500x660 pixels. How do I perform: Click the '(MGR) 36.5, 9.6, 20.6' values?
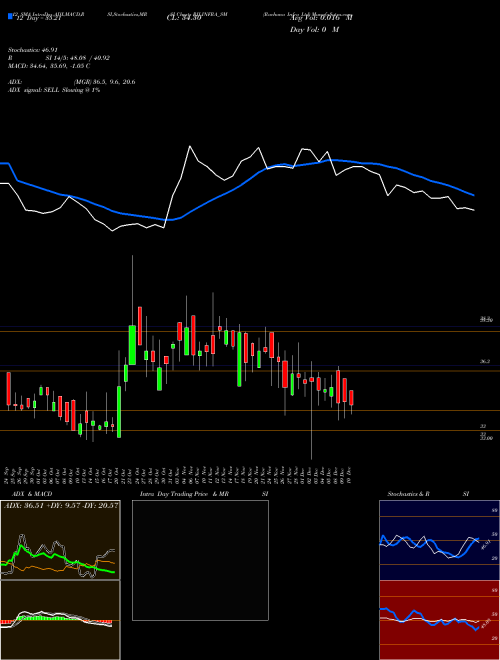point(104,82)
